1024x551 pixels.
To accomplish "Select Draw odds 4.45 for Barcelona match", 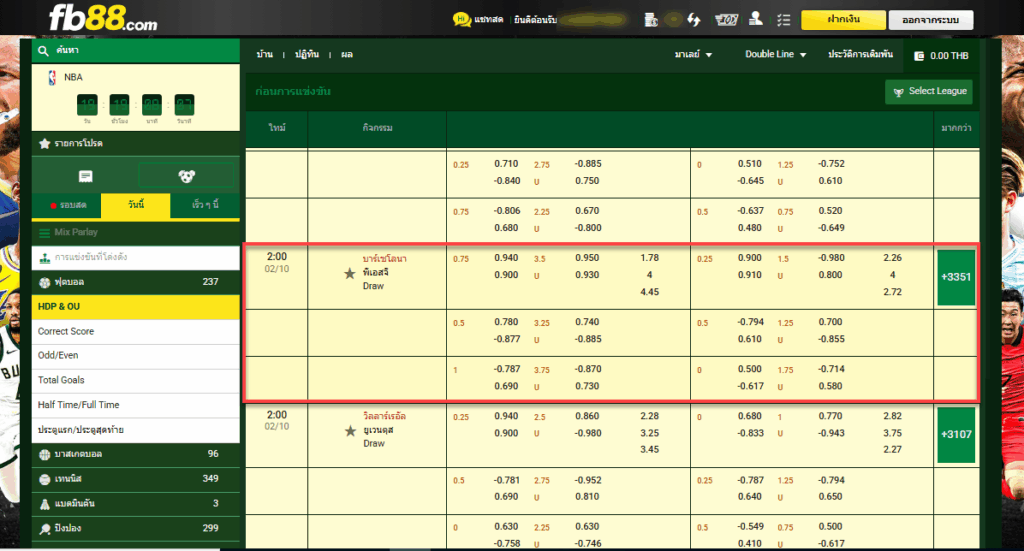I will (649, 292).
